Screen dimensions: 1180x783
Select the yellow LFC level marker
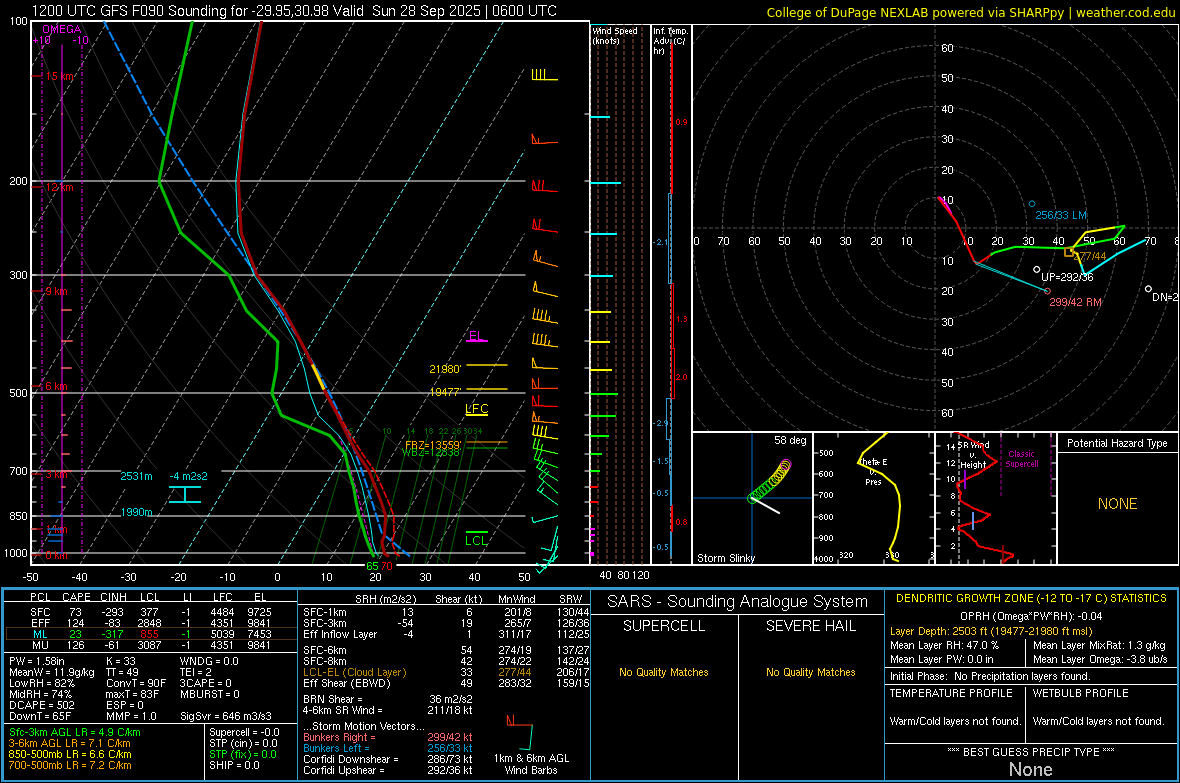coord(476,409)
